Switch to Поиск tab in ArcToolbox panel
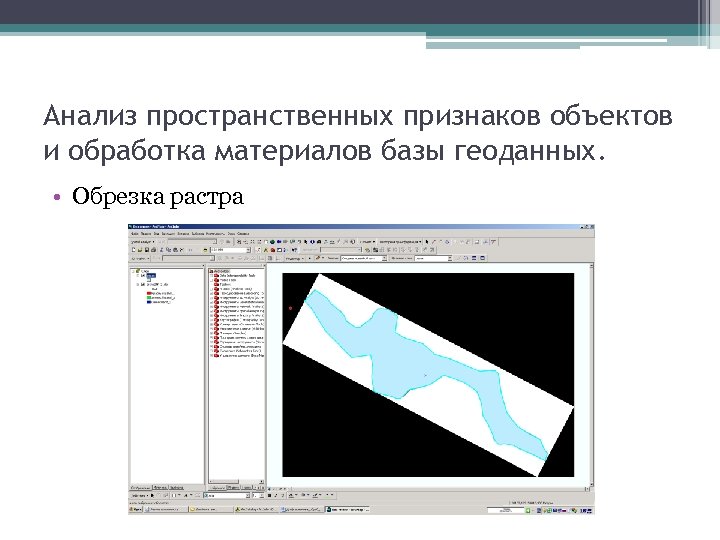The height and width of the screenshot is (540, 720). point(247,487)
